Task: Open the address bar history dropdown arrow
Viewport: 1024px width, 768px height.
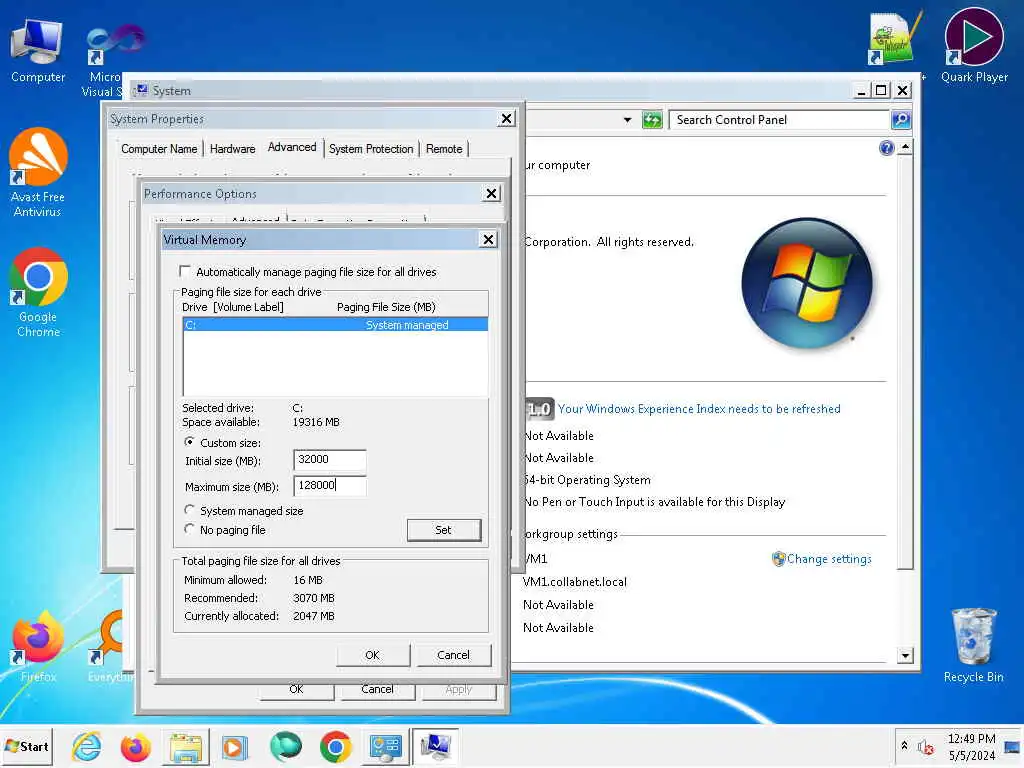Action: [x=628, y=120]
